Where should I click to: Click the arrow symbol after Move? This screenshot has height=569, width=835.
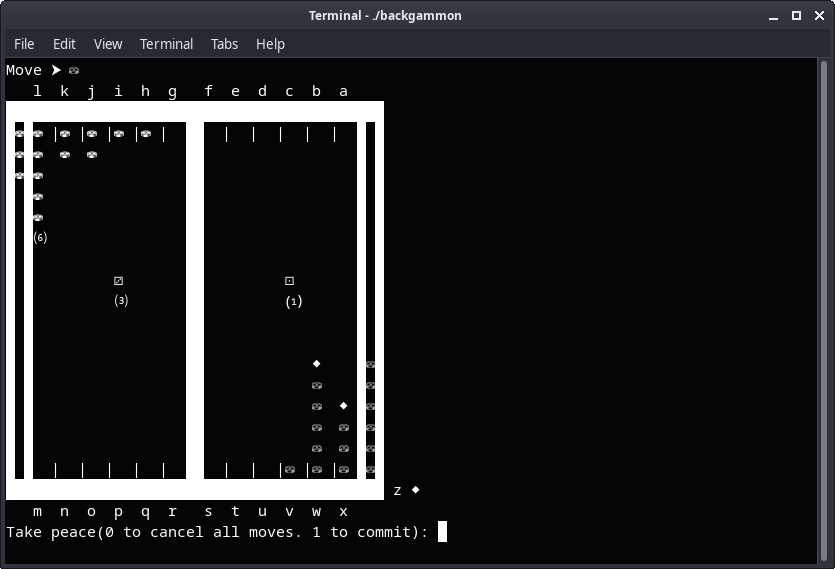[56, 70]
